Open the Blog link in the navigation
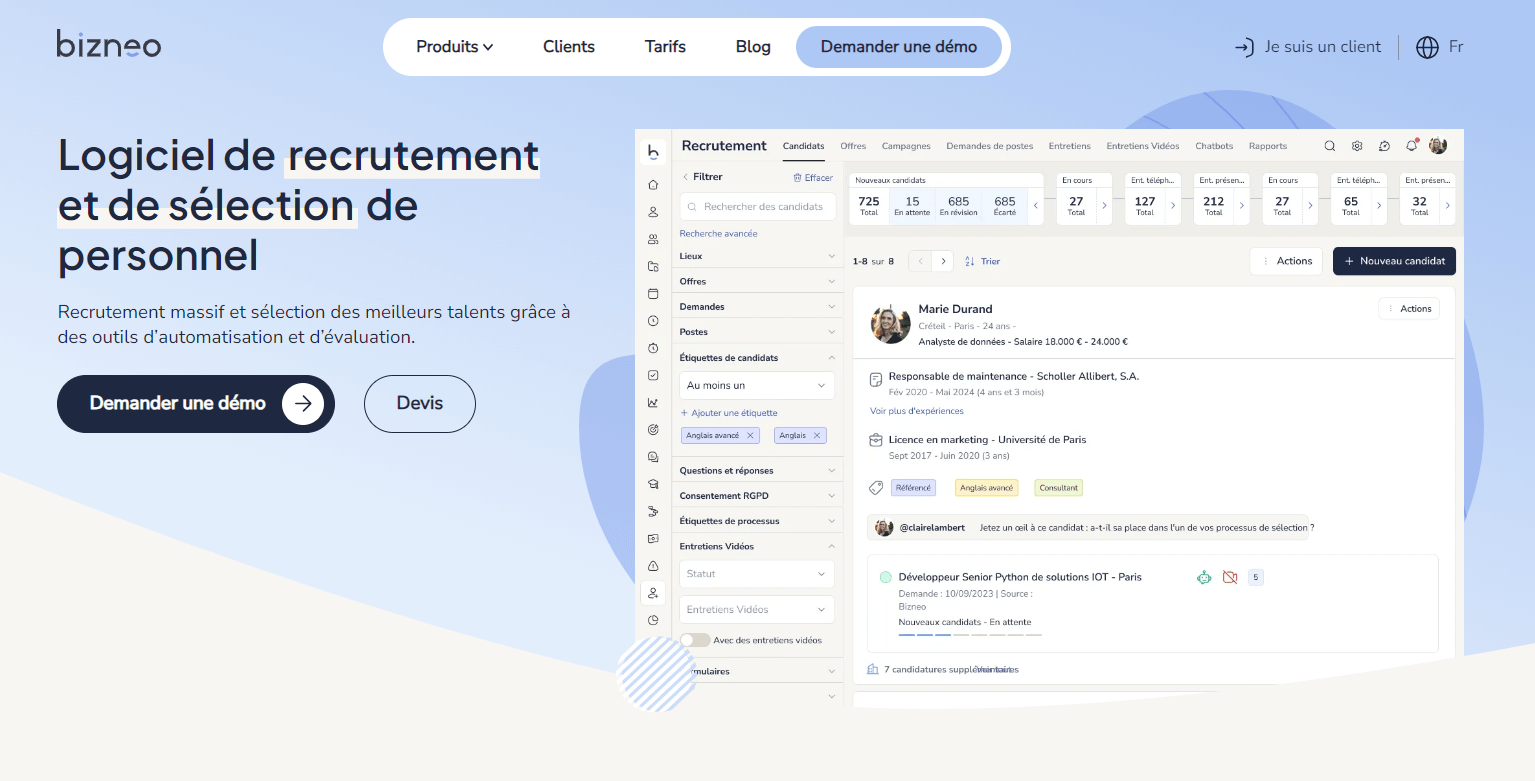 [x=753, y=46]
